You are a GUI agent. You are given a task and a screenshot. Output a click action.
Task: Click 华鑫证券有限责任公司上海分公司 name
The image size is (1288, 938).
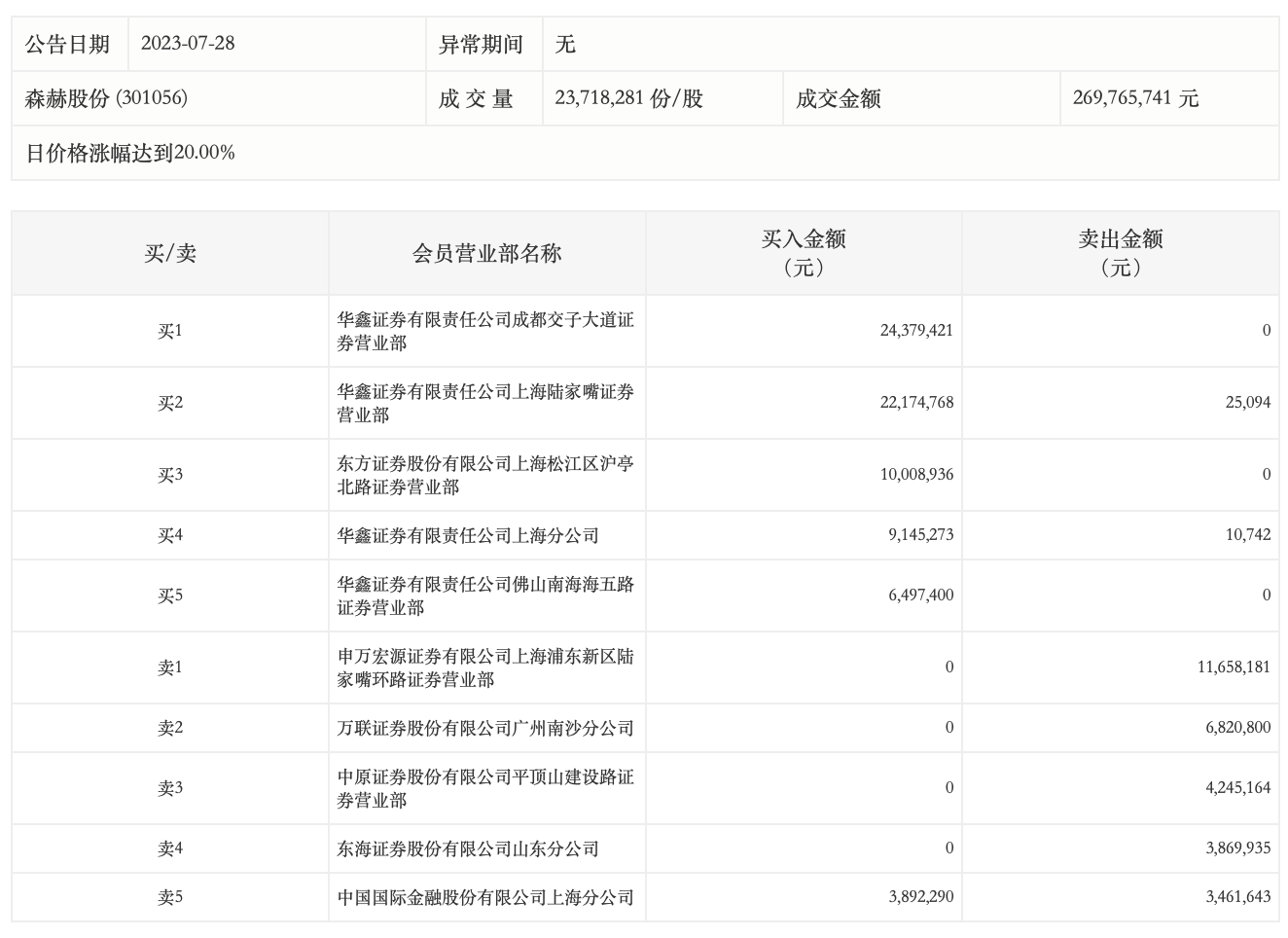[468, 535]
